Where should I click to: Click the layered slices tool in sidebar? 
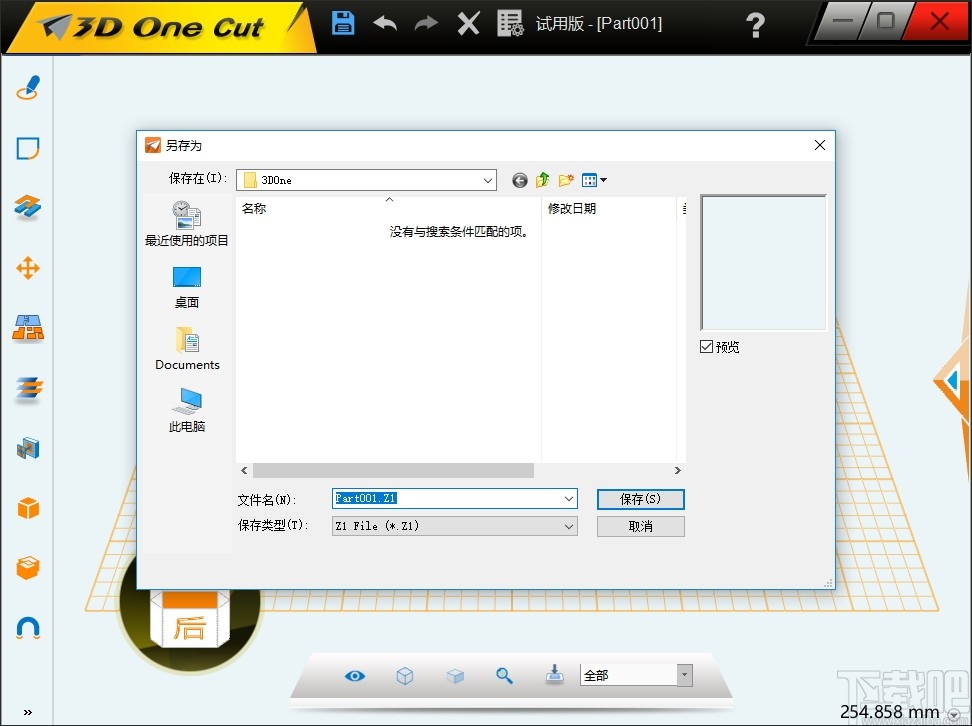tap(27, 387)
